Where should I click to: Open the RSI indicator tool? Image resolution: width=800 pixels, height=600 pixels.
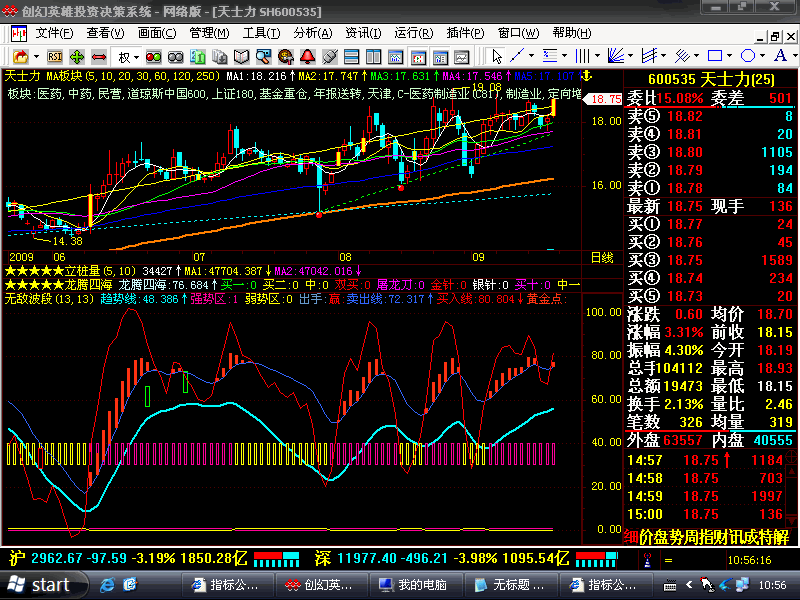[55, 56]
